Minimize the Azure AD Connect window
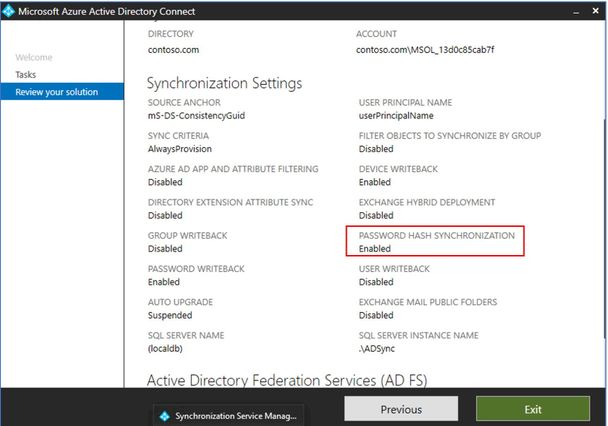Viewport: 608px width, 426px height. [x=576, y=12]
